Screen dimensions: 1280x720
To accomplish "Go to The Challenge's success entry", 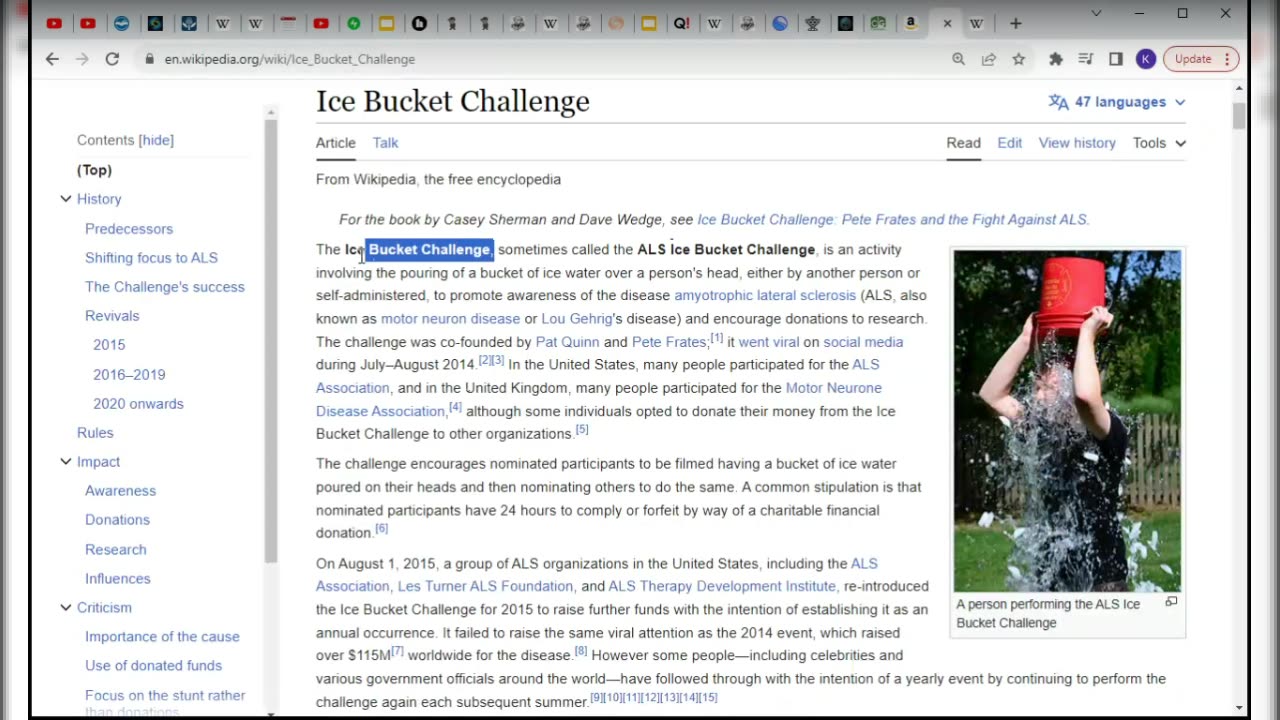I will tap(165, 287).
